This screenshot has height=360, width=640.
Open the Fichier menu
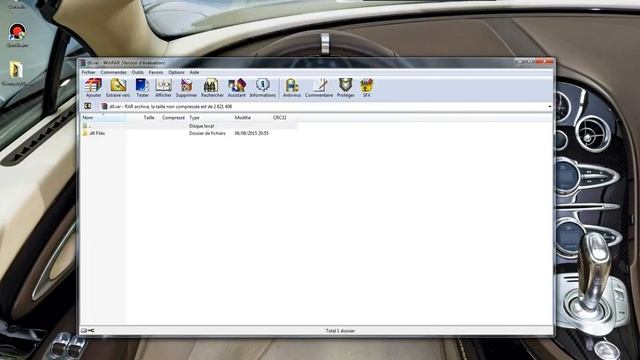tap(89, 72)
